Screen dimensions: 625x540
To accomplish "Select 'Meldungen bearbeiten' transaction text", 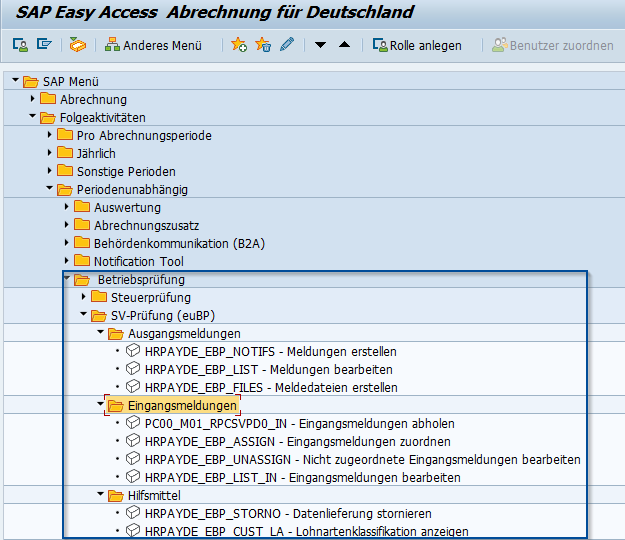I will pos(331,369).
